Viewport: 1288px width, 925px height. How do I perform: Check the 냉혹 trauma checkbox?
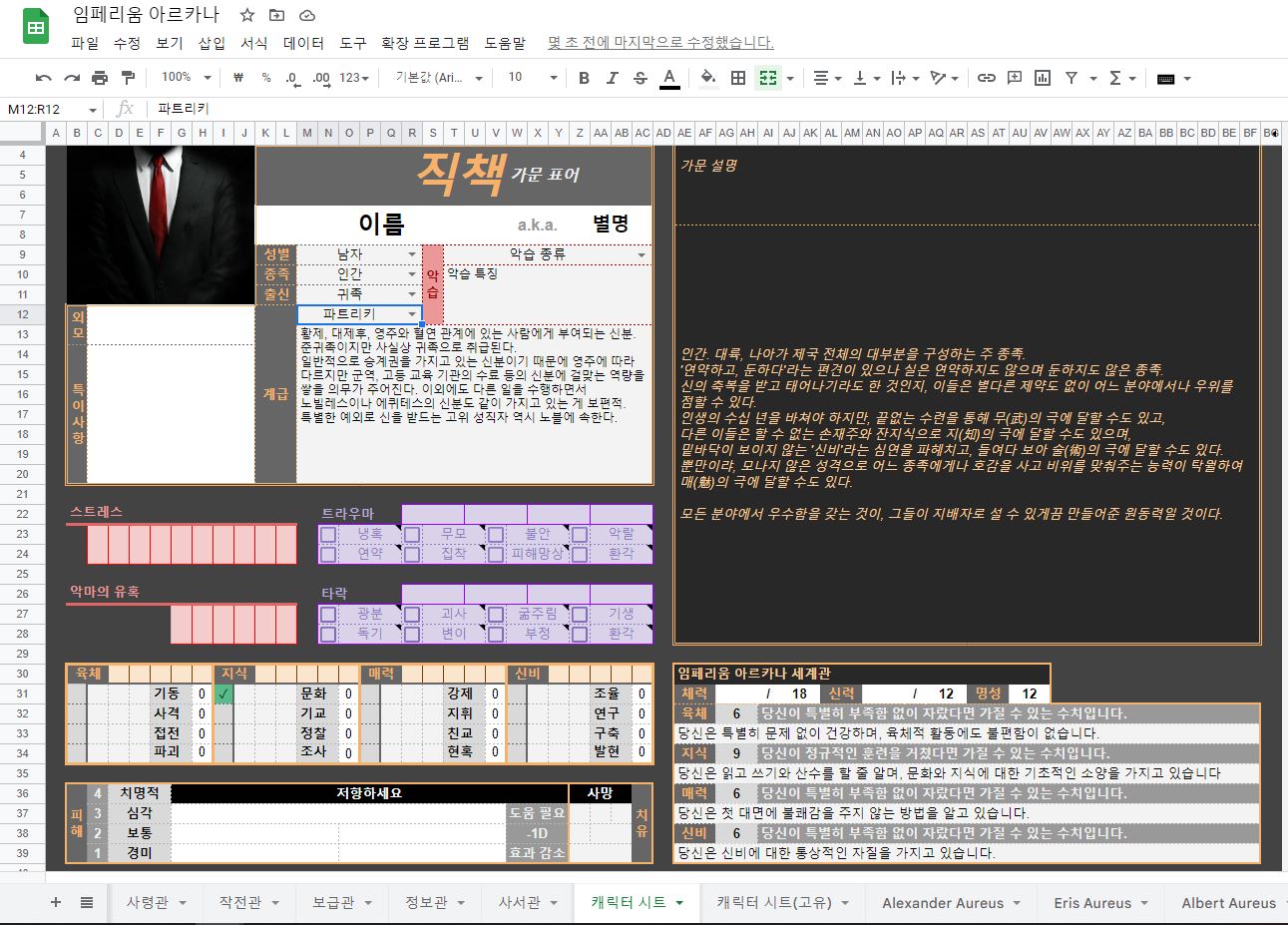(328, 534)
